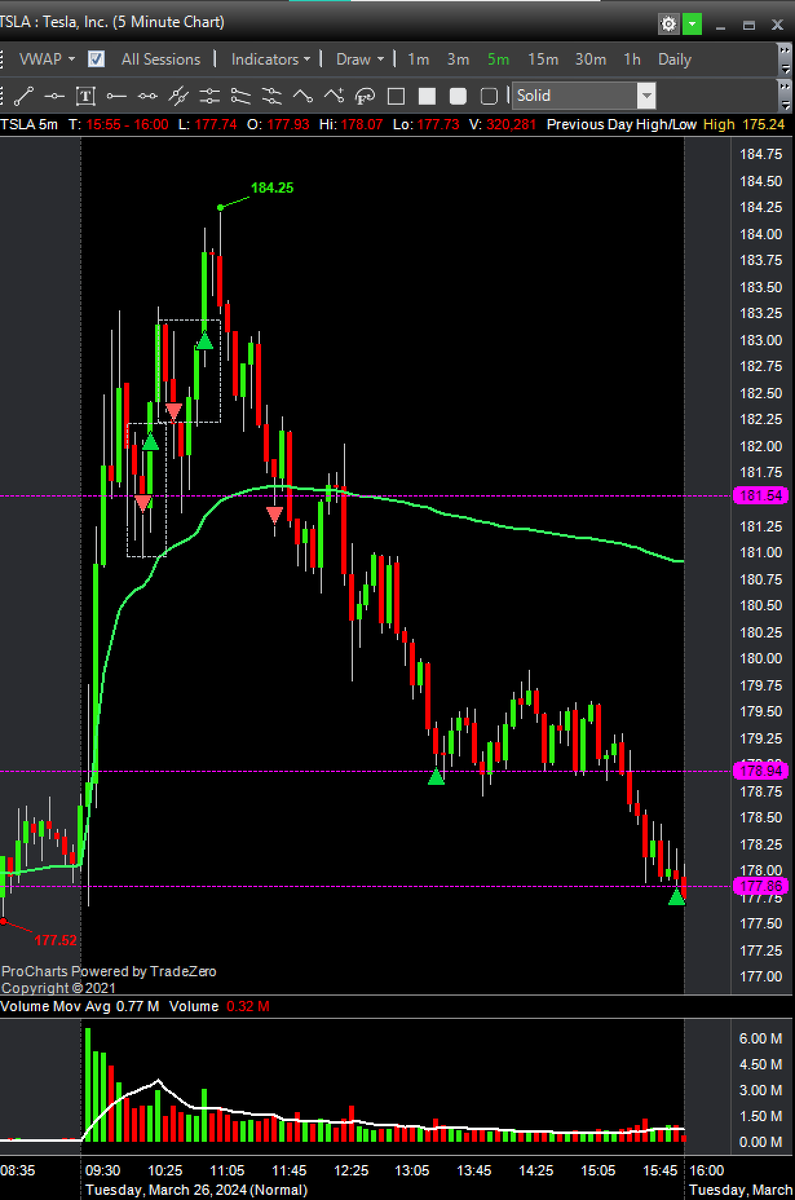Select the filled rectangle shape tool
This screenshot has width=795, height=1200.
coord(427,96)
